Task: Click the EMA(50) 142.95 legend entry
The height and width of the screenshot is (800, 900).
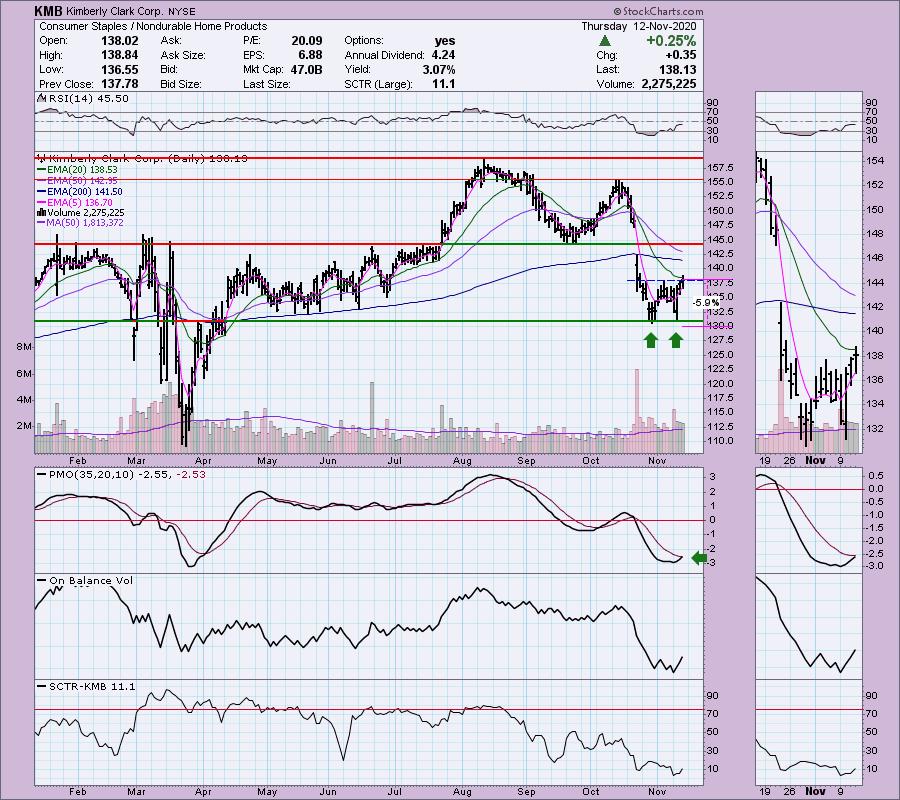Action: (77, 180)
